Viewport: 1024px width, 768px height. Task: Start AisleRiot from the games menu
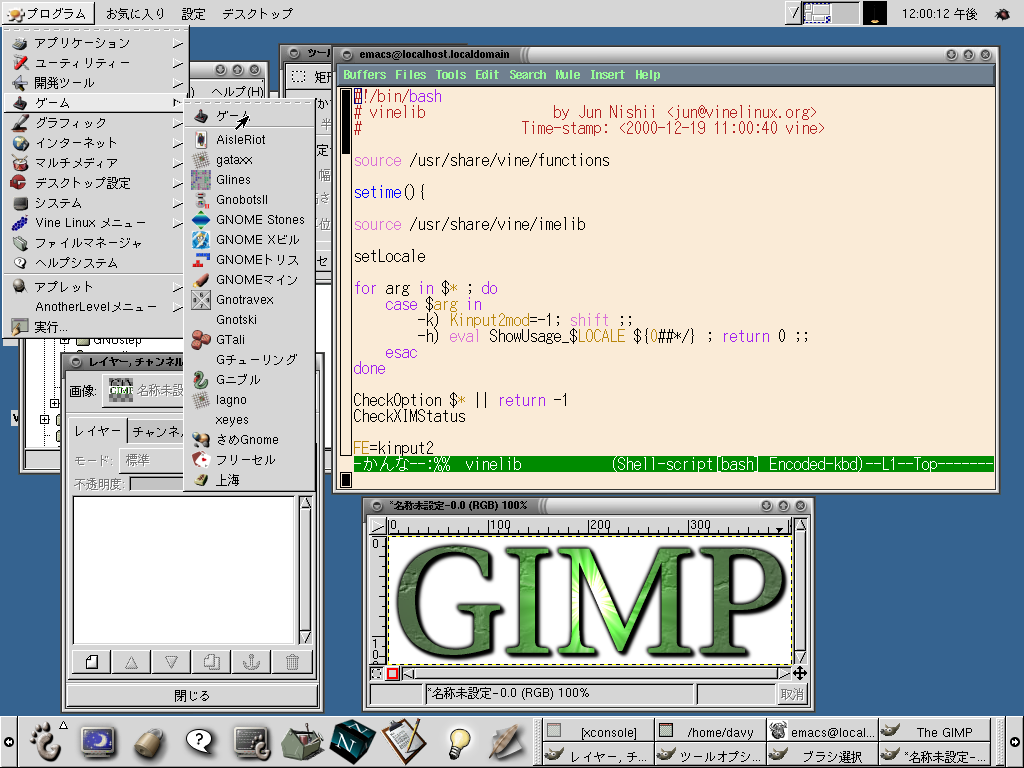(249, 139)
